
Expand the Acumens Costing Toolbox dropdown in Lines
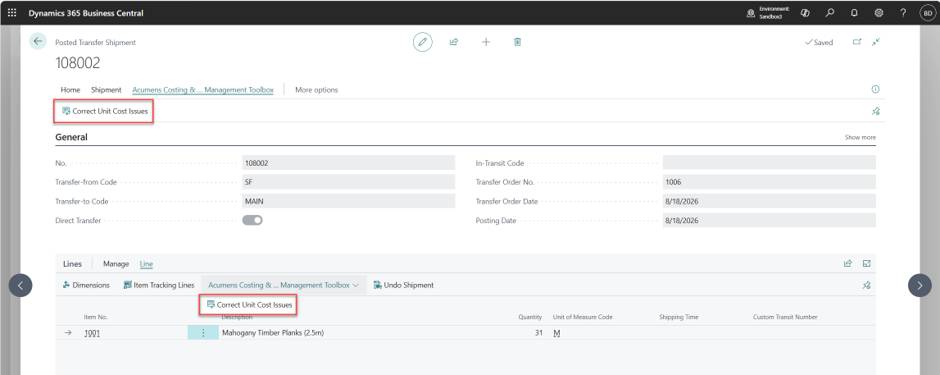coord(284,285)
